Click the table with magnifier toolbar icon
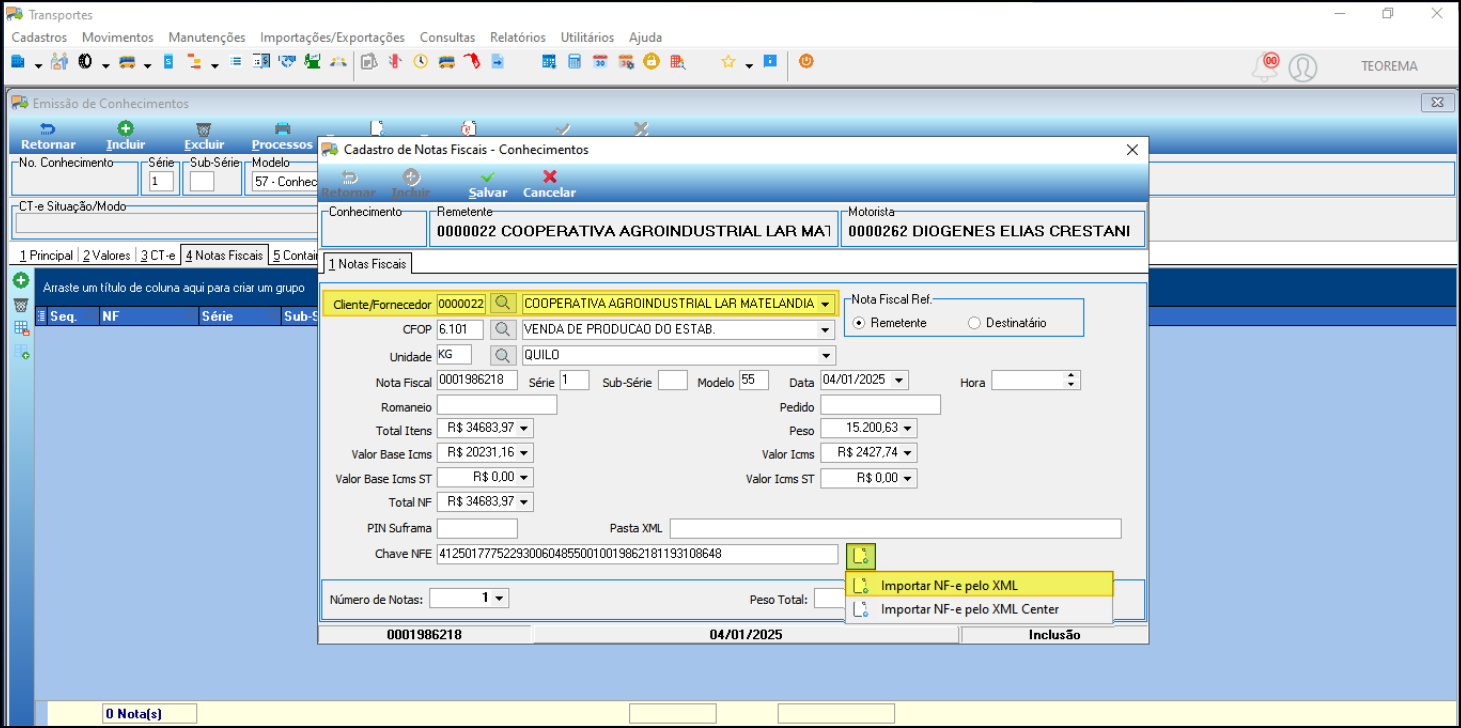The height and width of the screenshot is (728, 1461). 678,62
